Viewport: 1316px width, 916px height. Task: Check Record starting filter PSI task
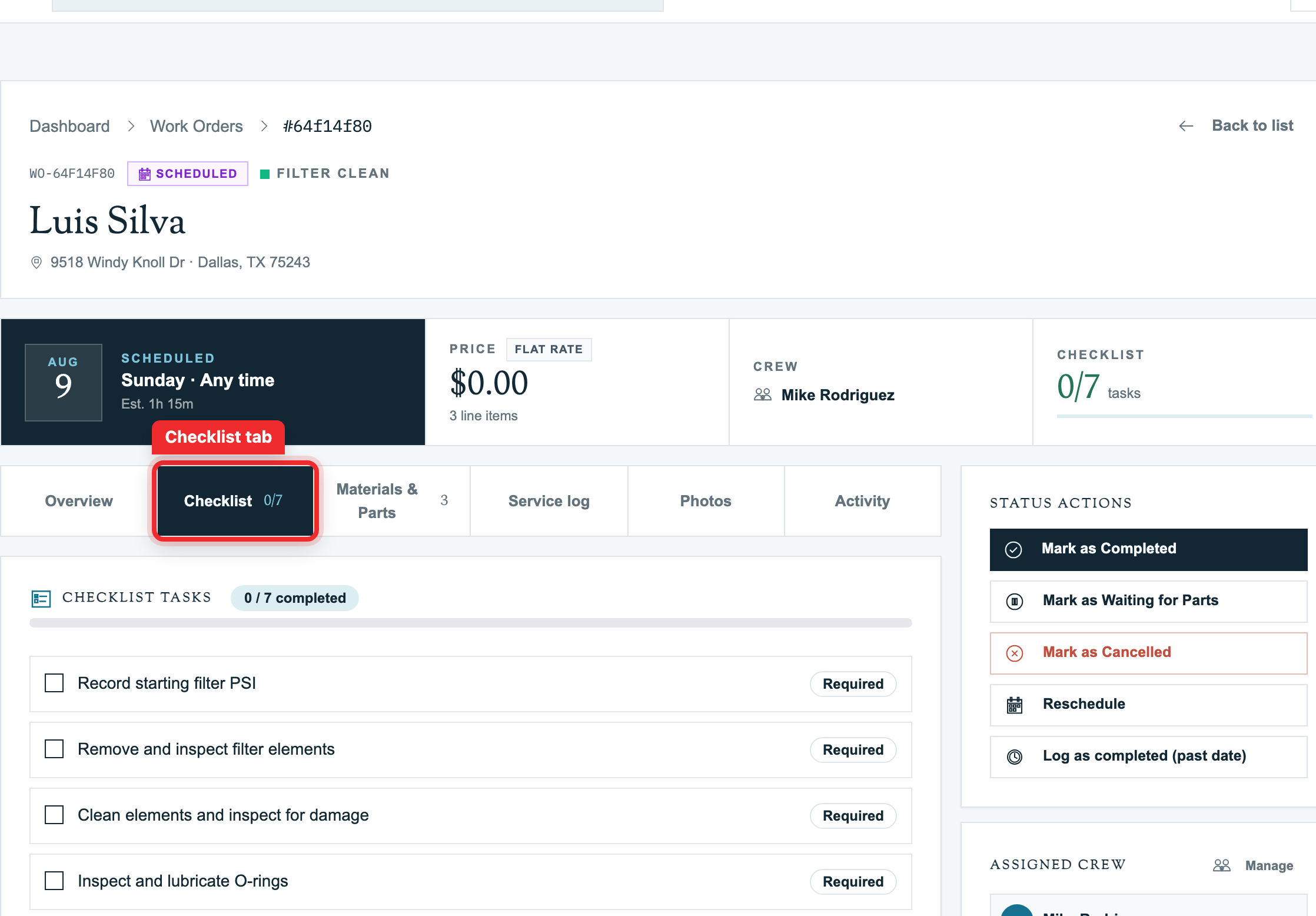tap(54, 683)
